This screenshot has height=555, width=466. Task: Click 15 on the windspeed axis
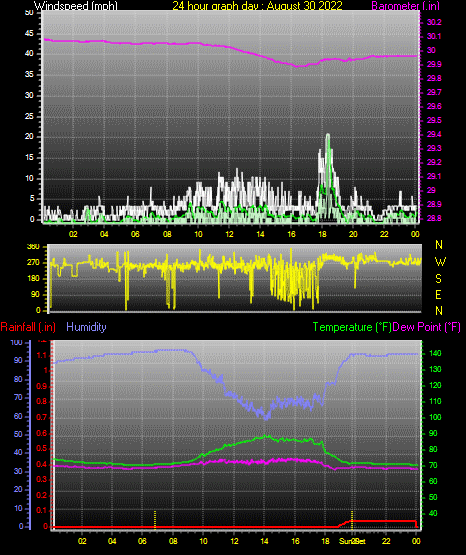[29, 158]
